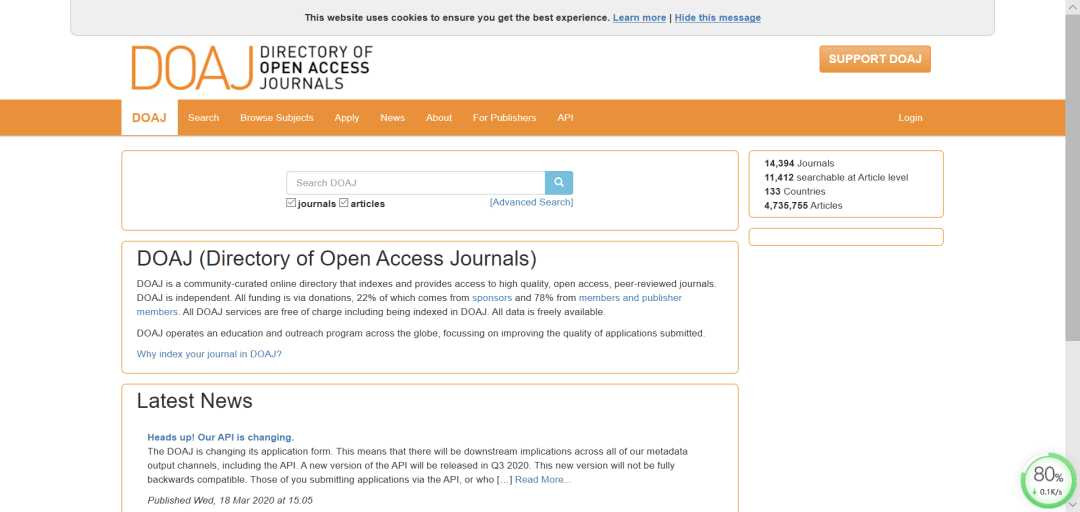Open the Learn more cookie link
Image resolution: width=1080 pixels, height=512 pixels.
(x=639, y=18)
